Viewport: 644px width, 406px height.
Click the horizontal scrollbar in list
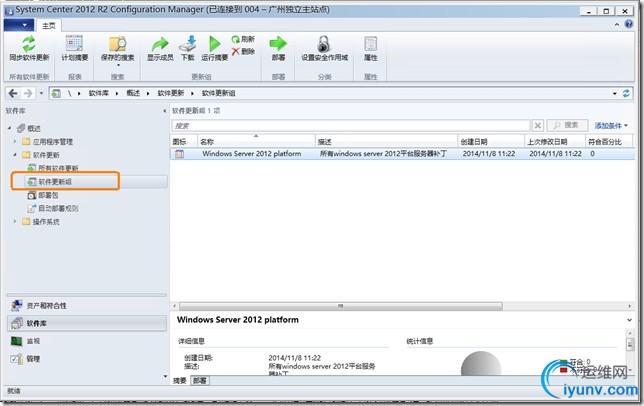pos(340,306)
